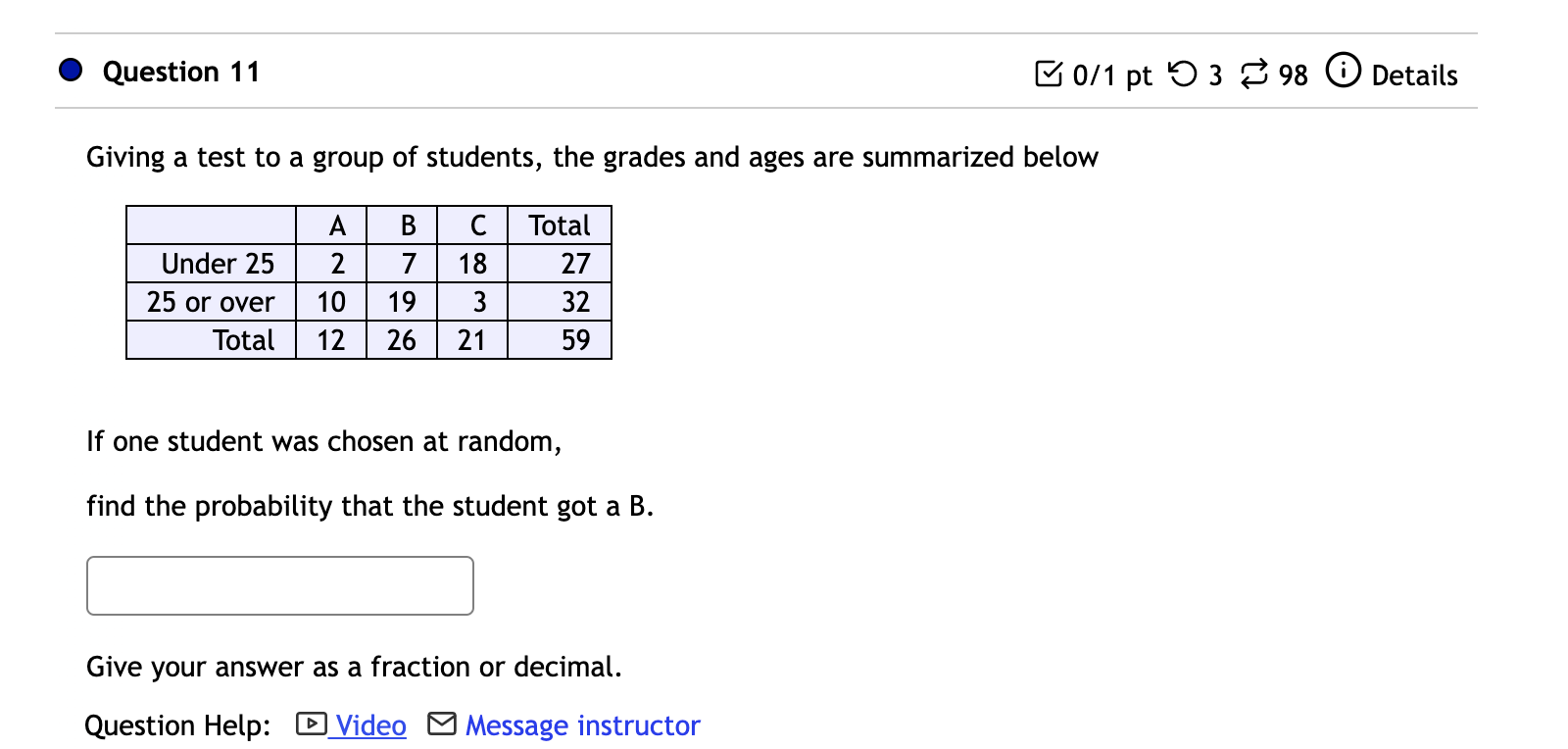Open the Details information panel
Viewport: 1568px width, 749px height.
click(1414, 75)
